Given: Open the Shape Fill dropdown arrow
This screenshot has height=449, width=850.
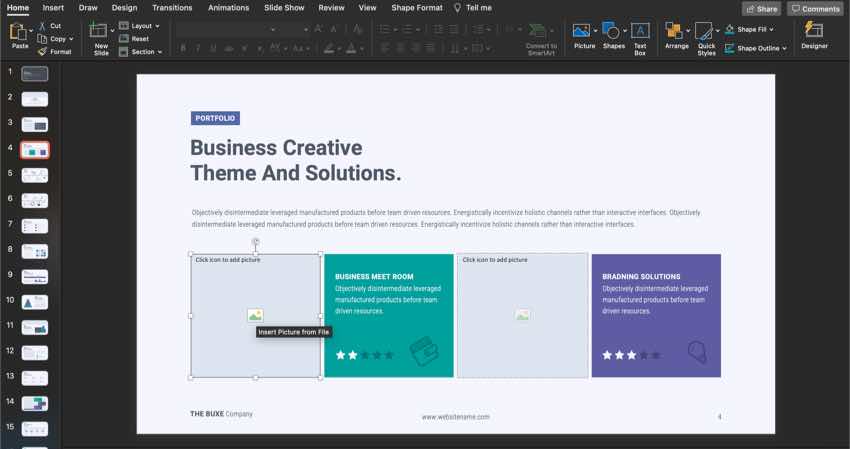Looking at the screenshot, I should click(x=771, y=29).
